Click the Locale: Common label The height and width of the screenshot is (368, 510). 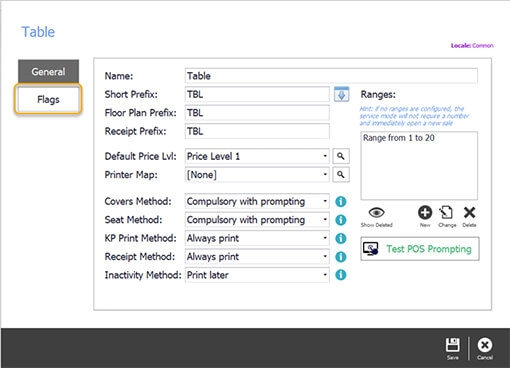pyautogui.click(x=472, y=45)
